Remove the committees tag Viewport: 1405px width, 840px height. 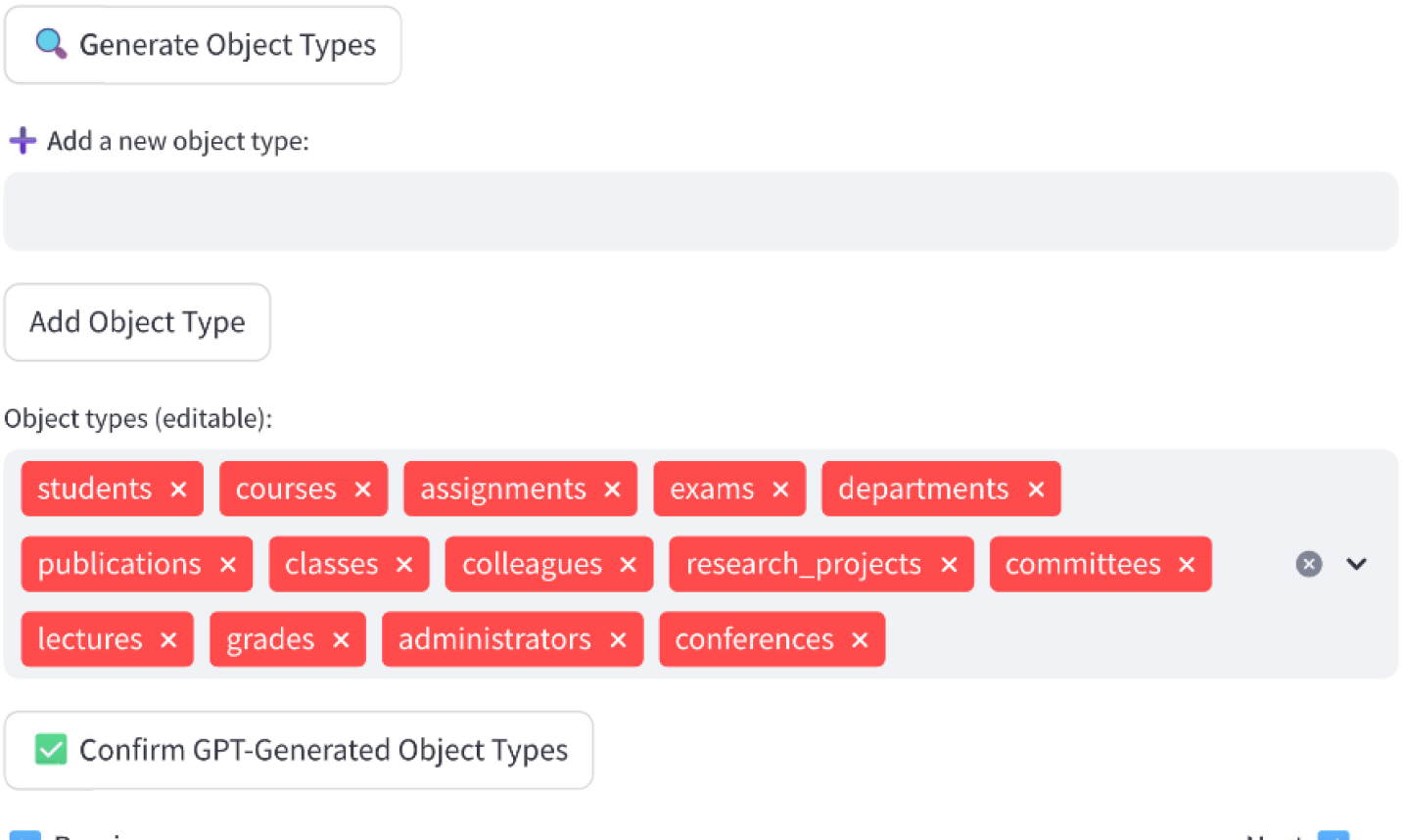coord(1187,565)
